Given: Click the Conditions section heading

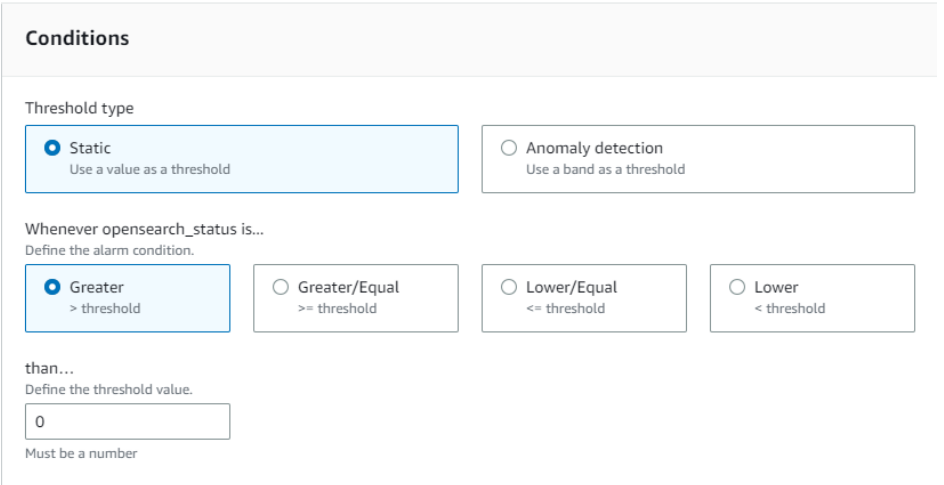Looking at the screenshot, I should 77,39.
